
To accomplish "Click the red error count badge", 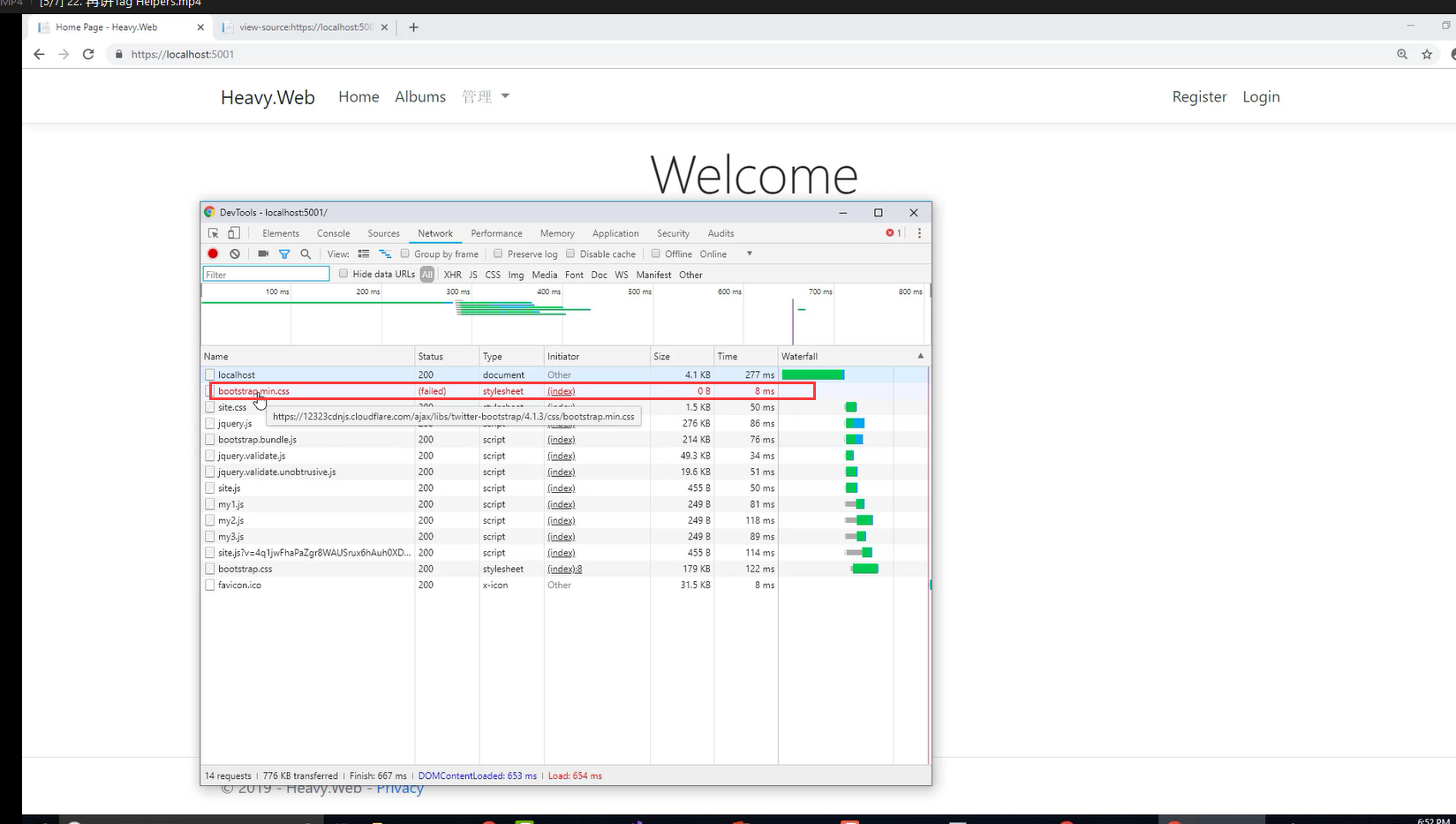I will [x=894, y=233].
